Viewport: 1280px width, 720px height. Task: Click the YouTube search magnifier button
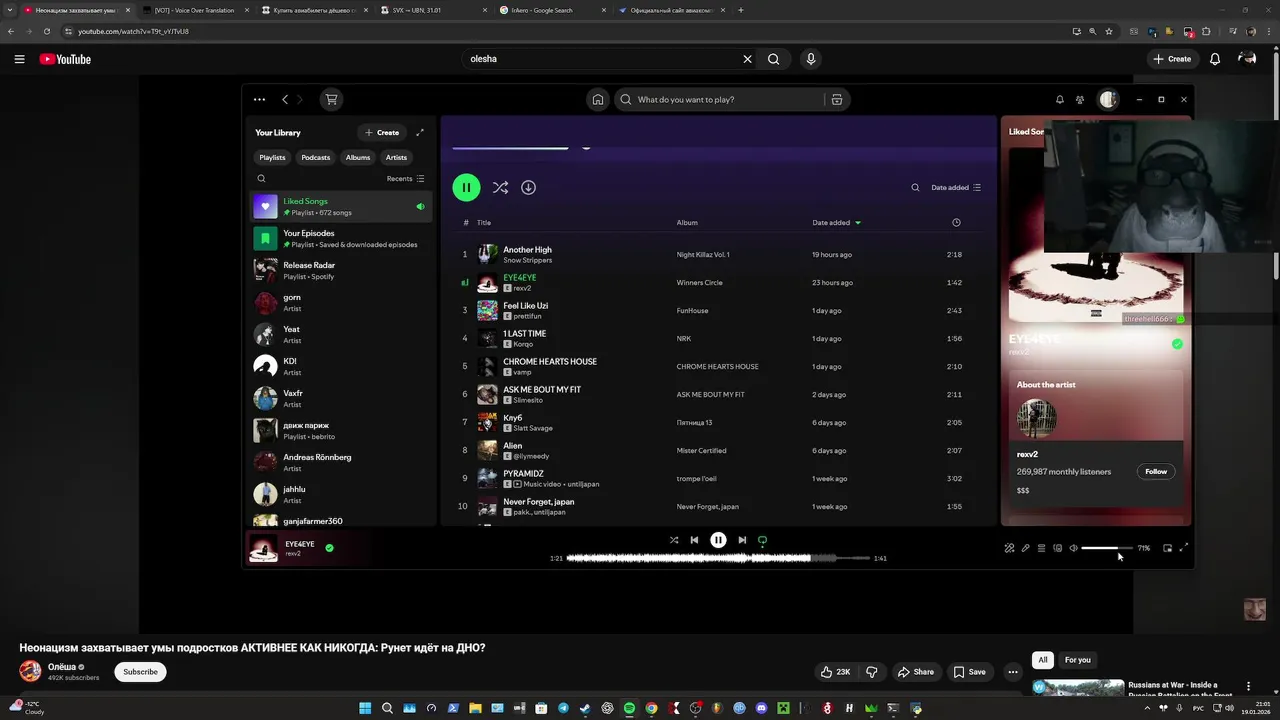pyautogui.click(x=774, y=59)
